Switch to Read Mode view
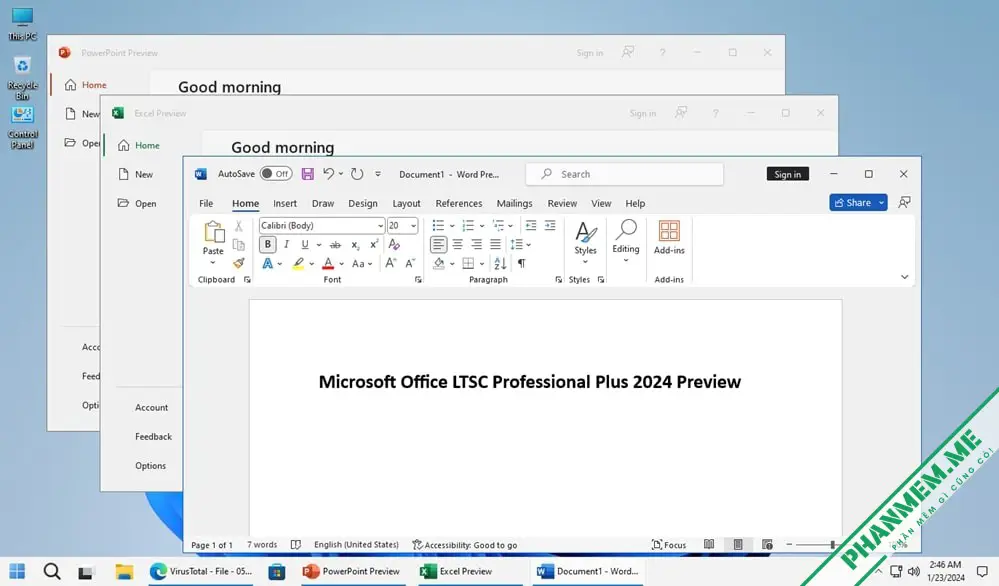Screen dimensions: 999x586 click(x=708, y=545)
